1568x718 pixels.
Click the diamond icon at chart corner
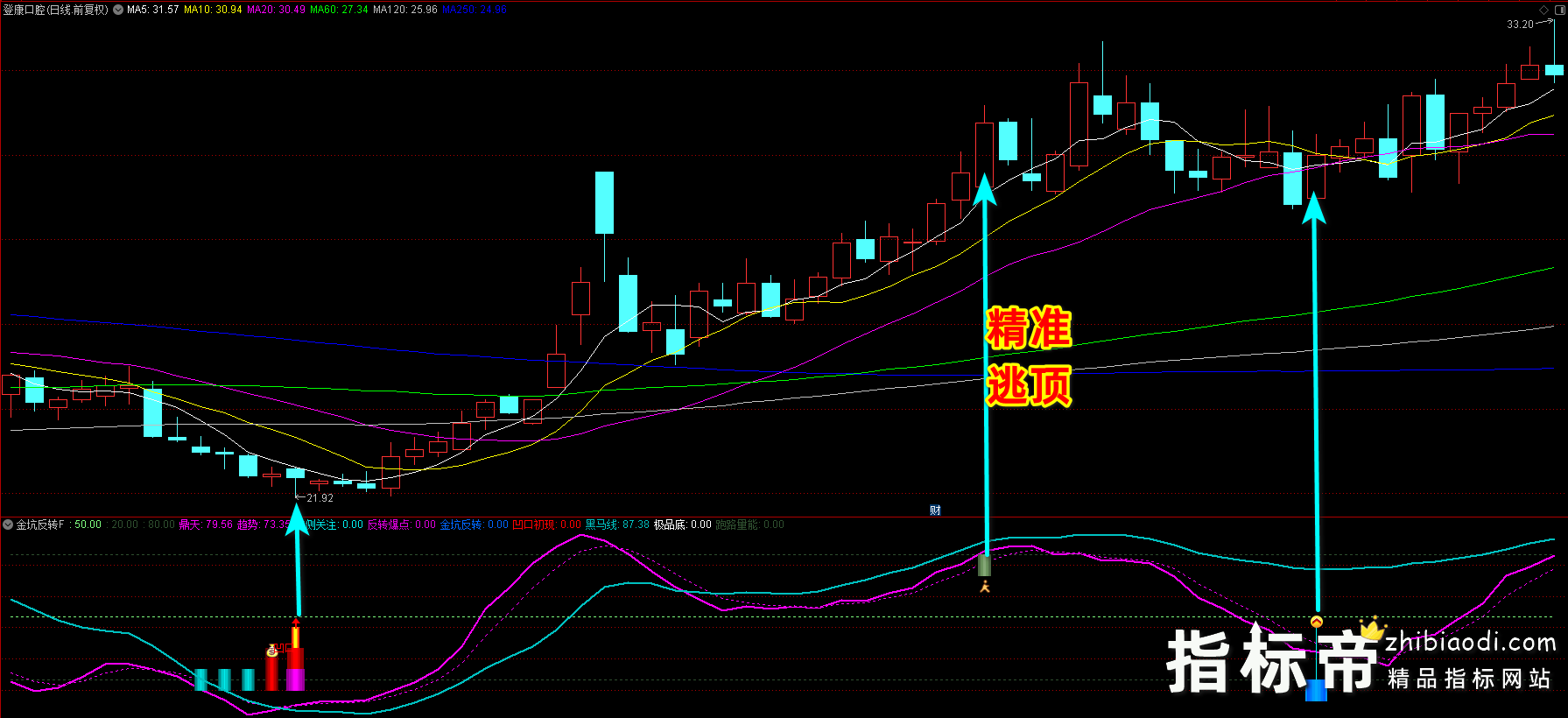pyautogui.click(x=1543, y=10)
